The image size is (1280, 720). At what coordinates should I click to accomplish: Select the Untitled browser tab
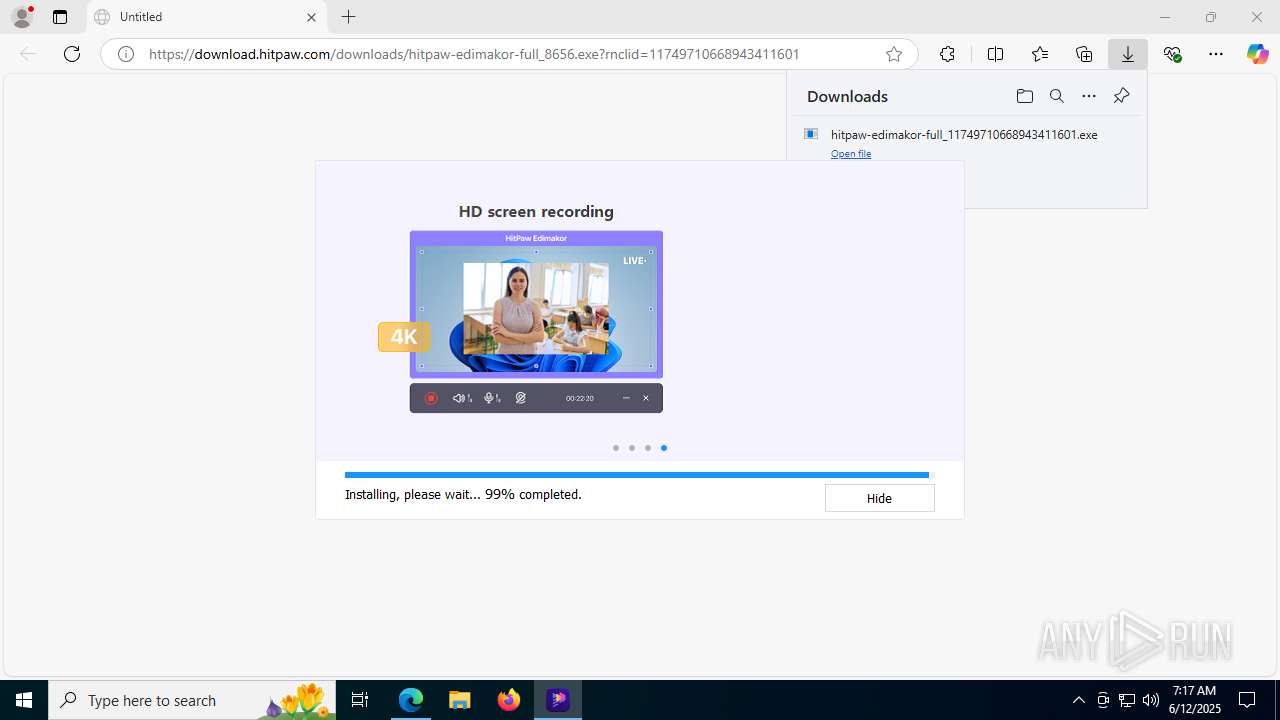205,17
